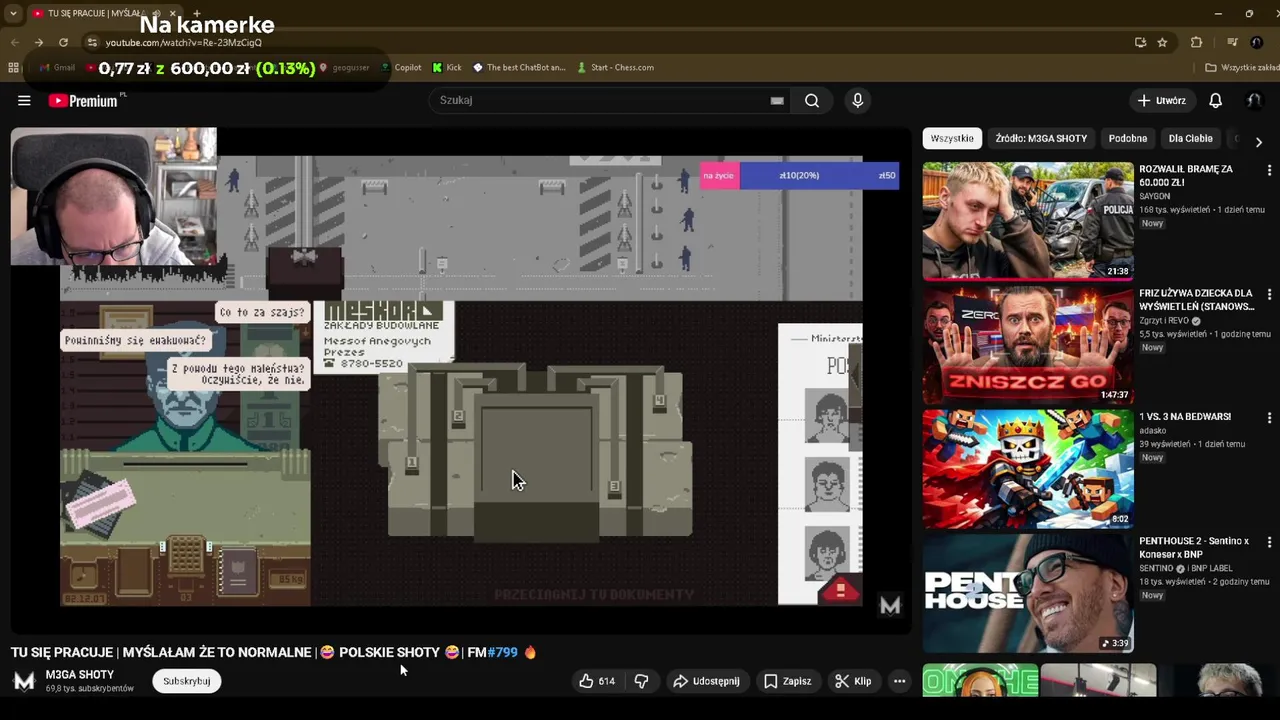The image size is (1280, 720).
Task: Open the 'Start - Chess.com' bookmark
Action: pyautogui.click(x=615, y=67)
